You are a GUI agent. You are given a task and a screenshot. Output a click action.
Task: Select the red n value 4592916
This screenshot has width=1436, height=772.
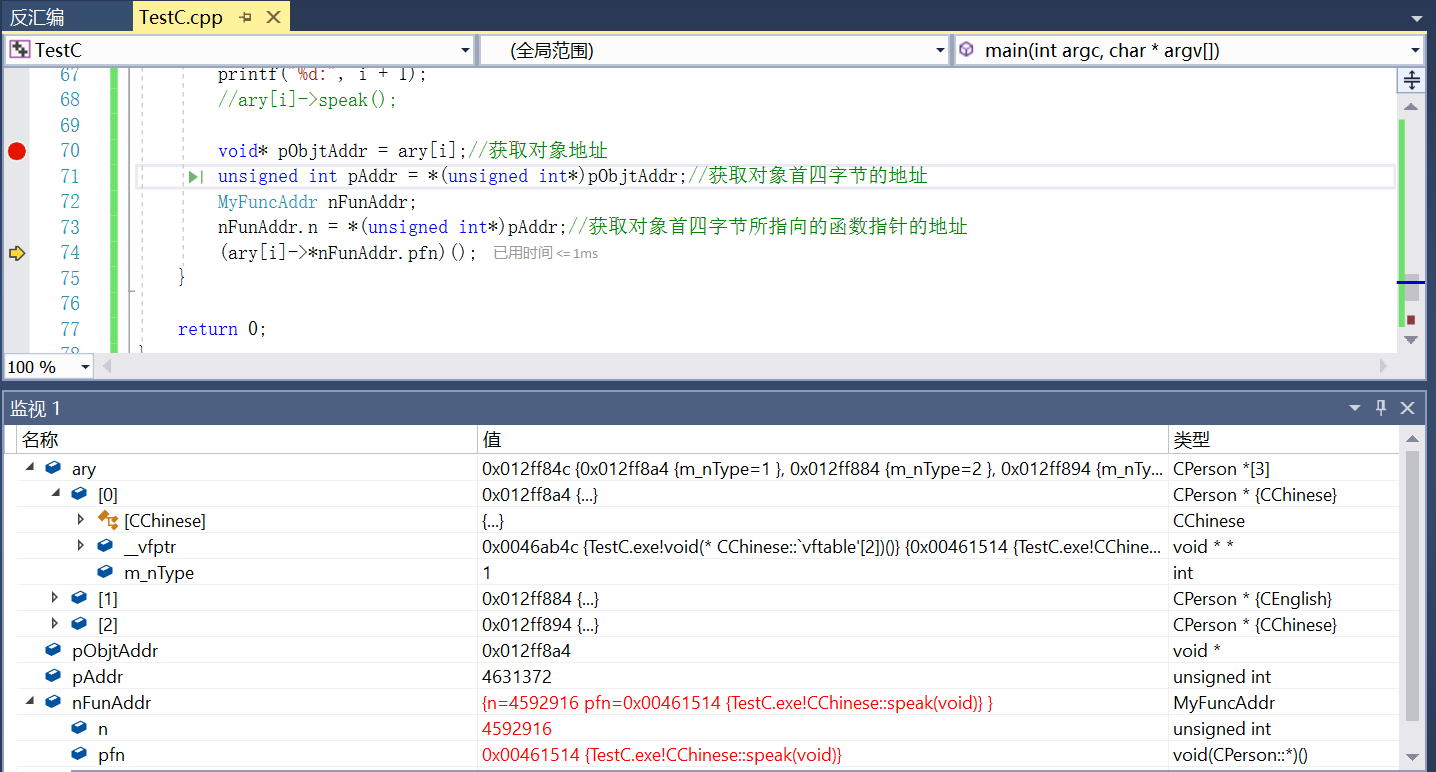(x=517, y=728)
